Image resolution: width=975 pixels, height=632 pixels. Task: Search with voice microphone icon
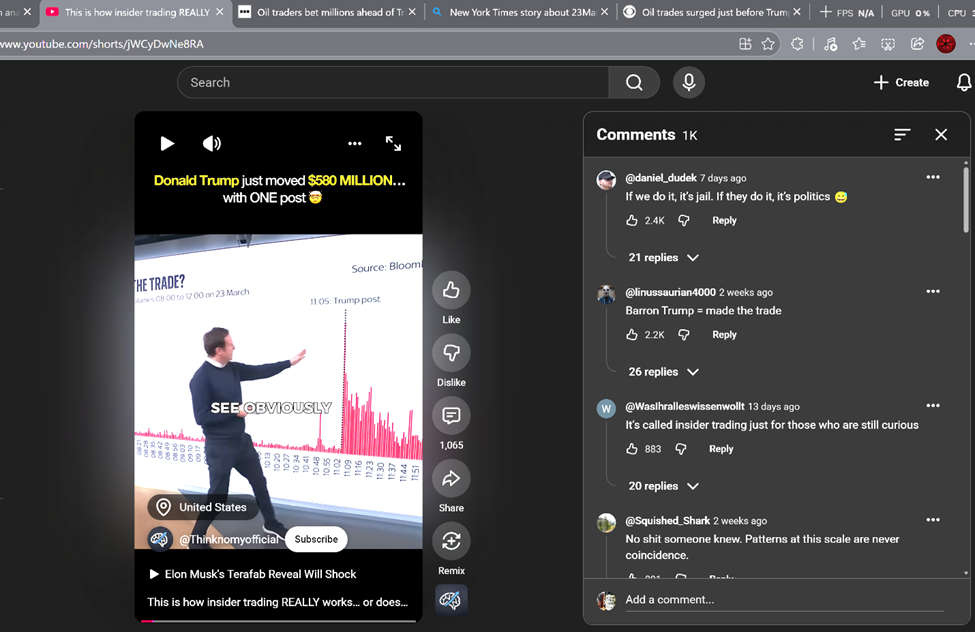tap(688, 83)
